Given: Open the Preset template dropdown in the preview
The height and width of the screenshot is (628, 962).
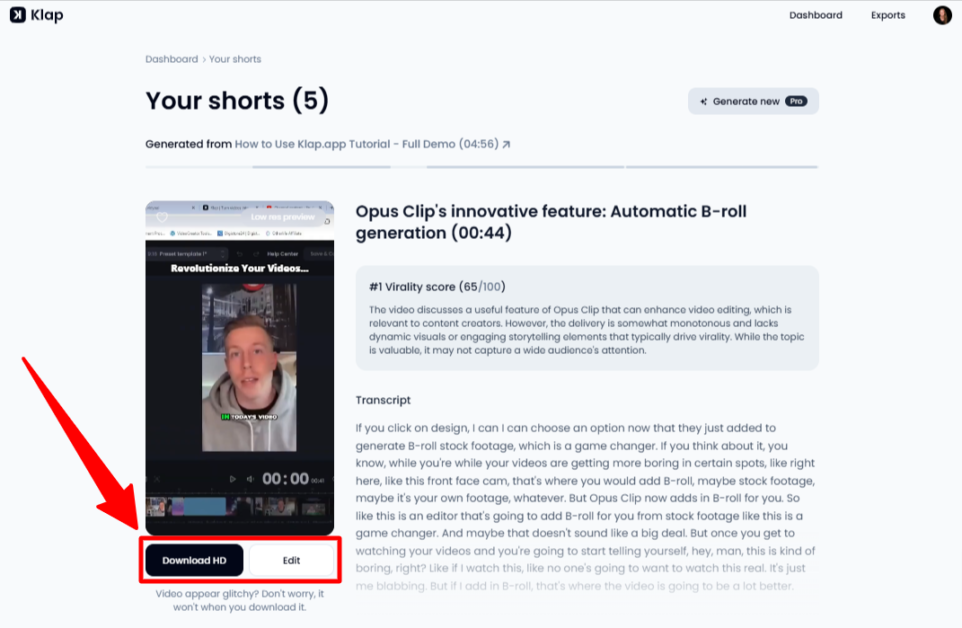Looking at the screenshot, I should click(190, 254).
